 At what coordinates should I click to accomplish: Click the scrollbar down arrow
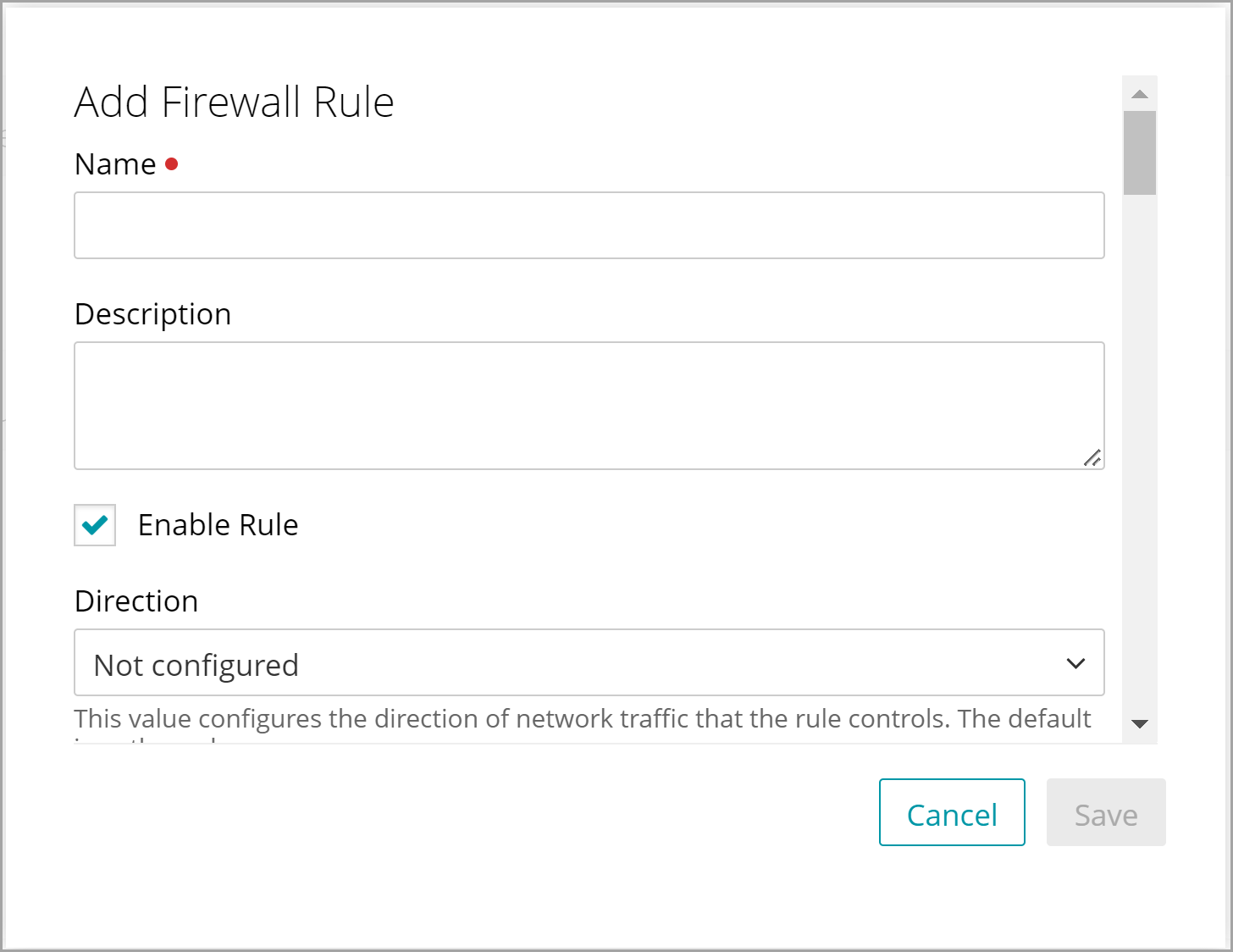coord(1140,724)
